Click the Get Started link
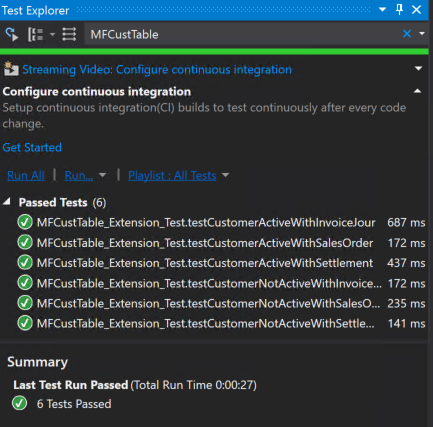This screenshot has width=433, height=427. point(32,147)
